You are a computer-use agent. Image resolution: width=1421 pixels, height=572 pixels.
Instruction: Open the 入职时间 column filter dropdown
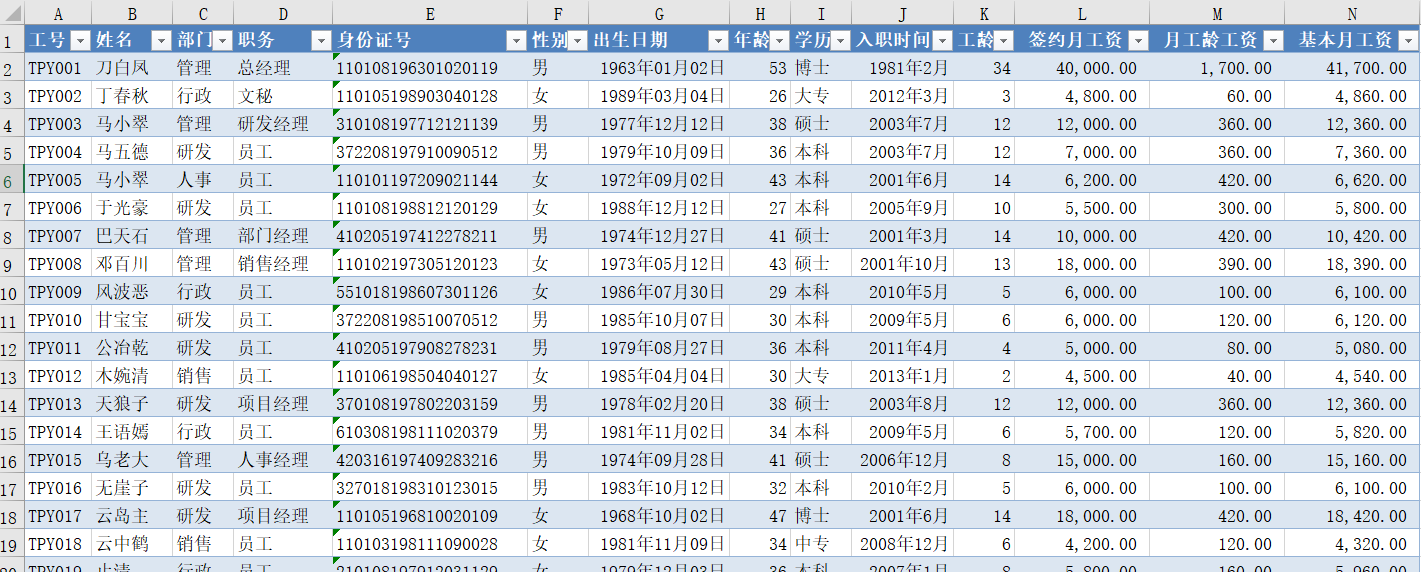(x=942, y=41)
